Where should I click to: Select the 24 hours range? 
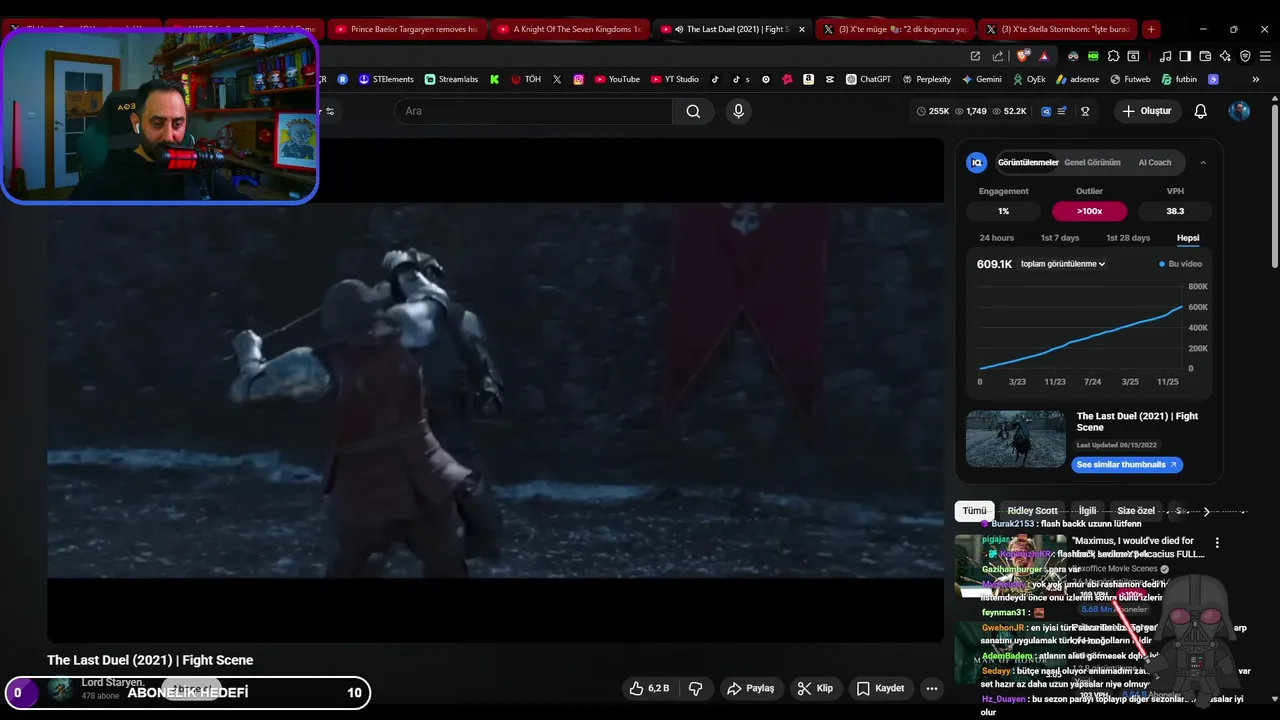997,238
